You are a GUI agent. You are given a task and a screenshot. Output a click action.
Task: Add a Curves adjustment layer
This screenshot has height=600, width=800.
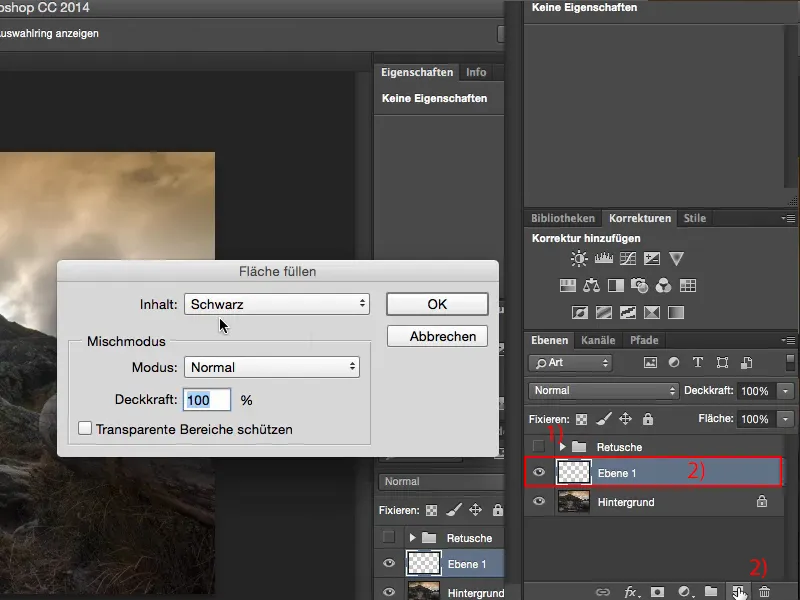point(628,259)
